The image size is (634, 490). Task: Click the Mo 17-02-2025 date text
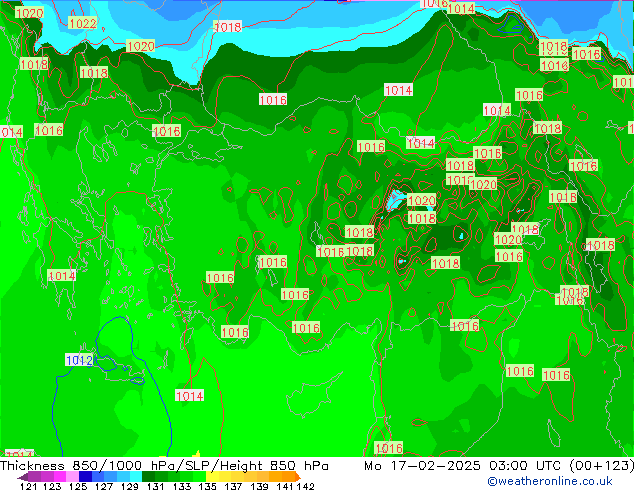(x=423, y=466)
